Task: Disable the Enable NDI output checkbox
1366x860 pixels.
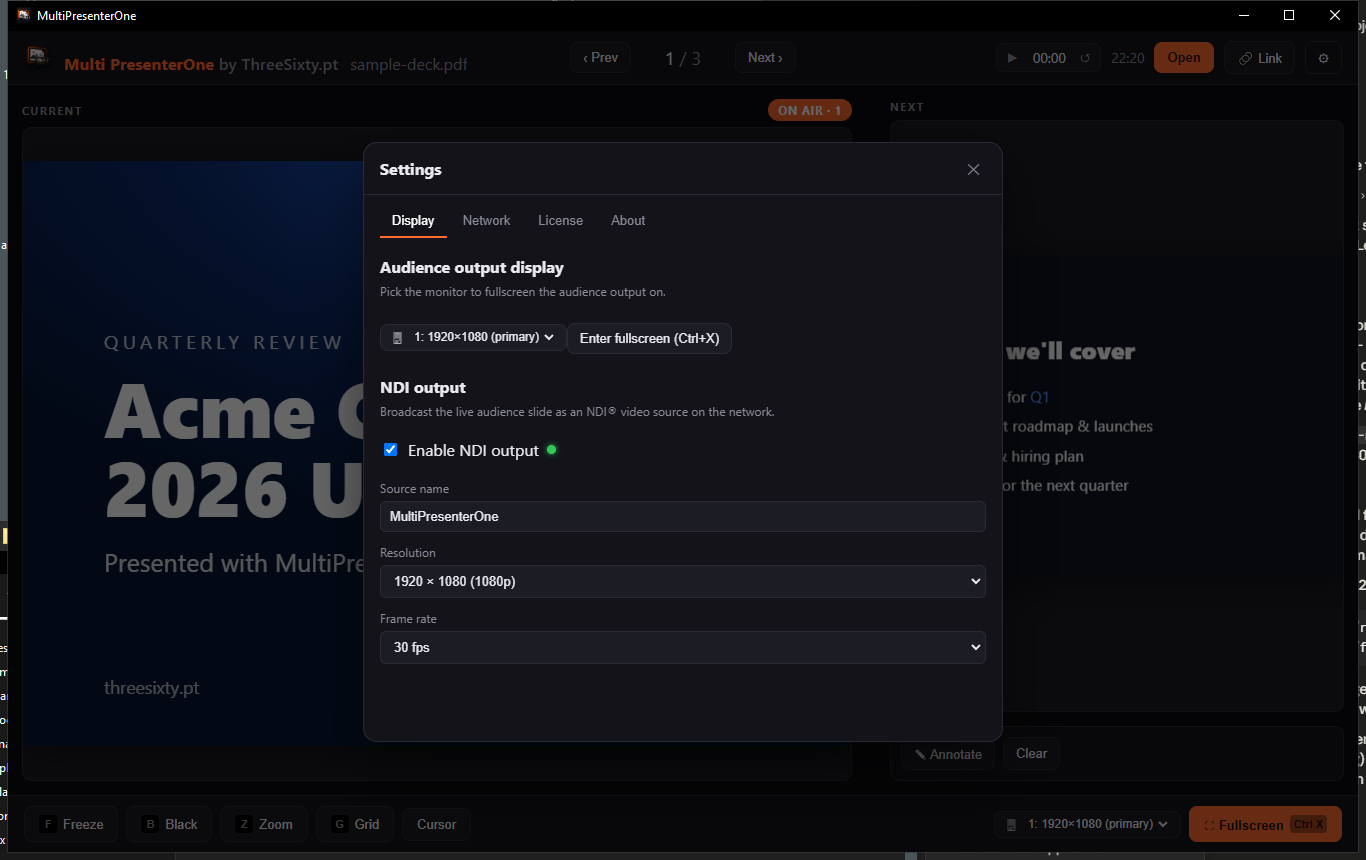Action: pos(391,450)
